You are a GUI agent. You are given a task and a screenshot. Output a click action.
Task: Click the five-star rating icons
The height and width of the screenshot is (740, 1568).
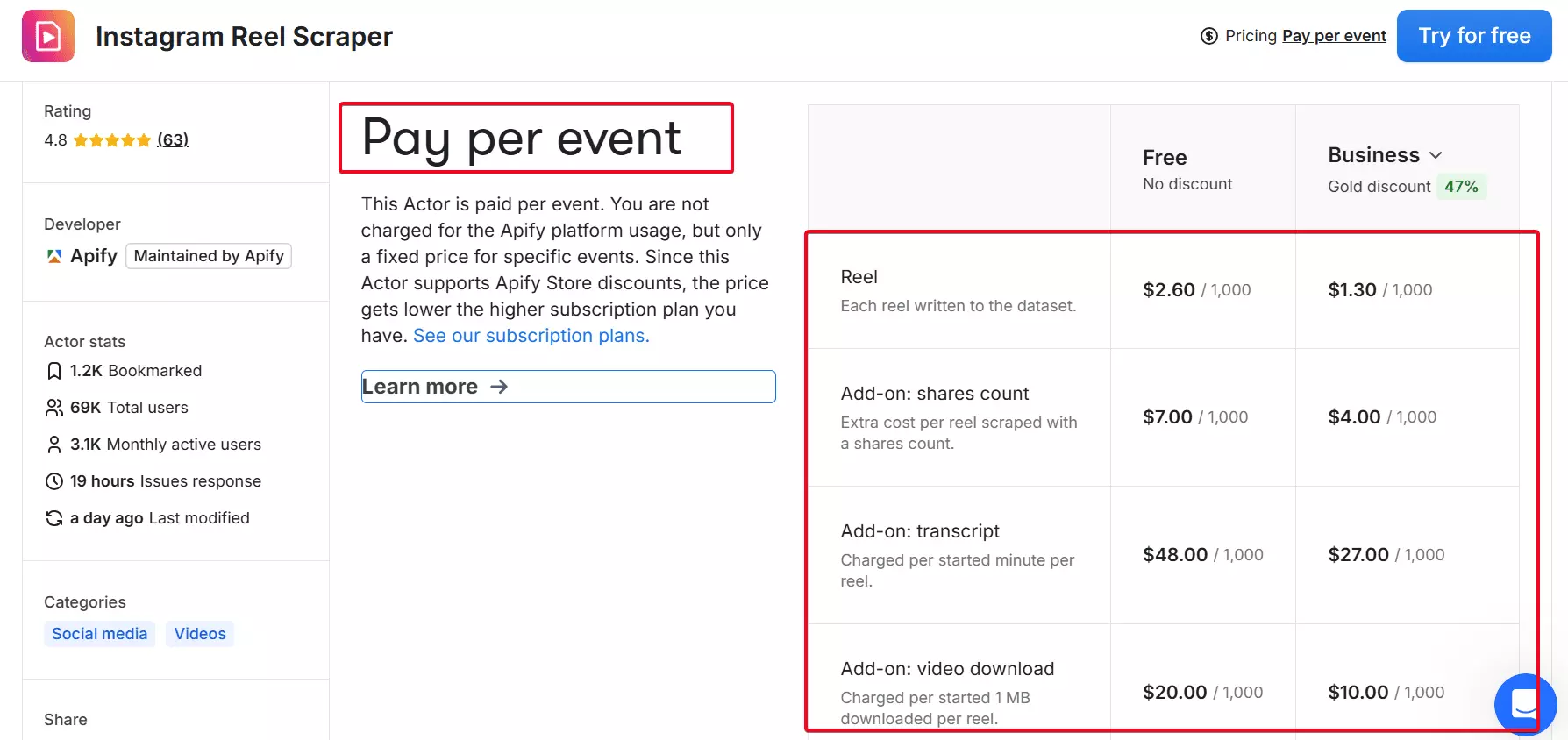(x=112, y=140)
